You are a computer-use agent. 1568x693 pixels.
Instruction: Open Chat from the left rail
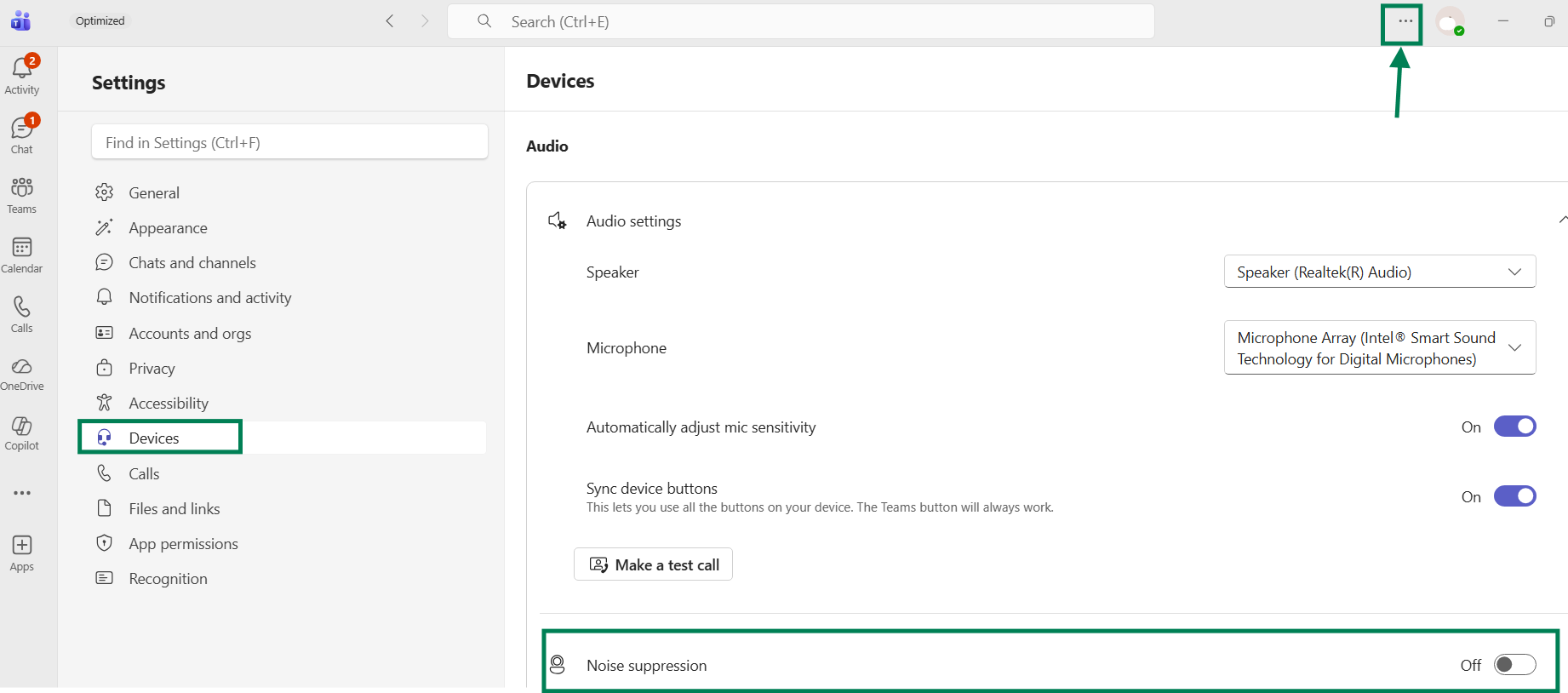point(22,135)
